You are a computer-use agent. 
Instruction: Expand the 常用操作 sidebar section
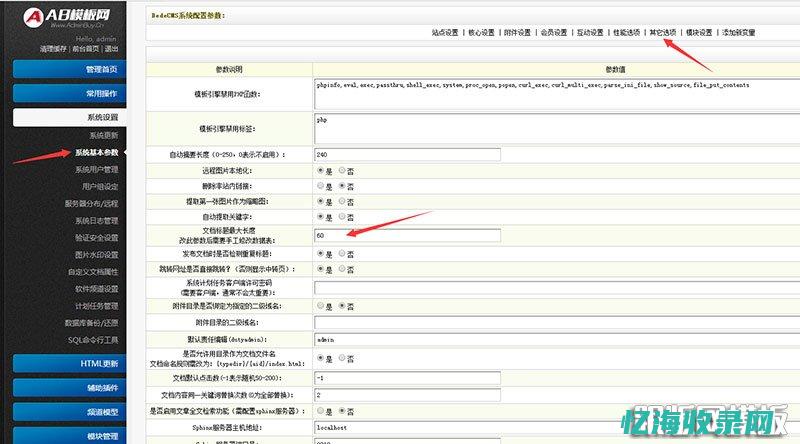point(68,93)
